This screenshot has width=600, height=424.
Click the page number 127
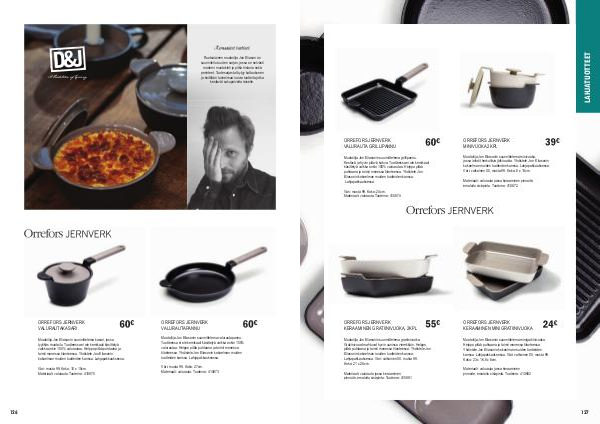coord(584,412)
